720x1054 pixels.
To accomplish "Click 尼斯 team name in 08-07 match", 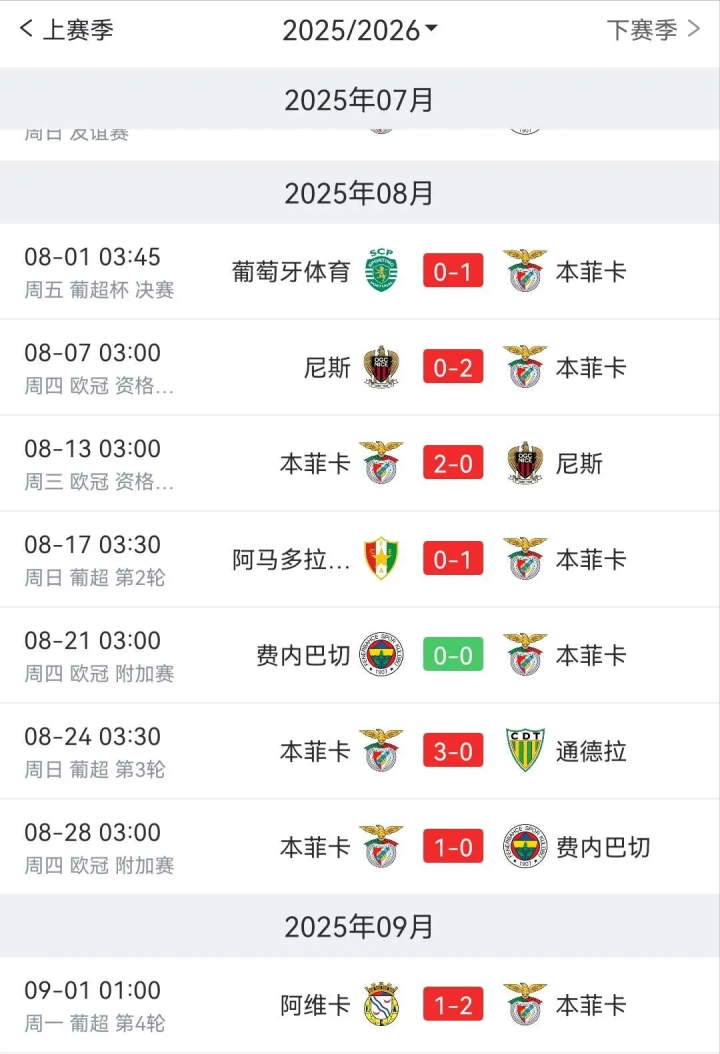I will coord(327,367).
